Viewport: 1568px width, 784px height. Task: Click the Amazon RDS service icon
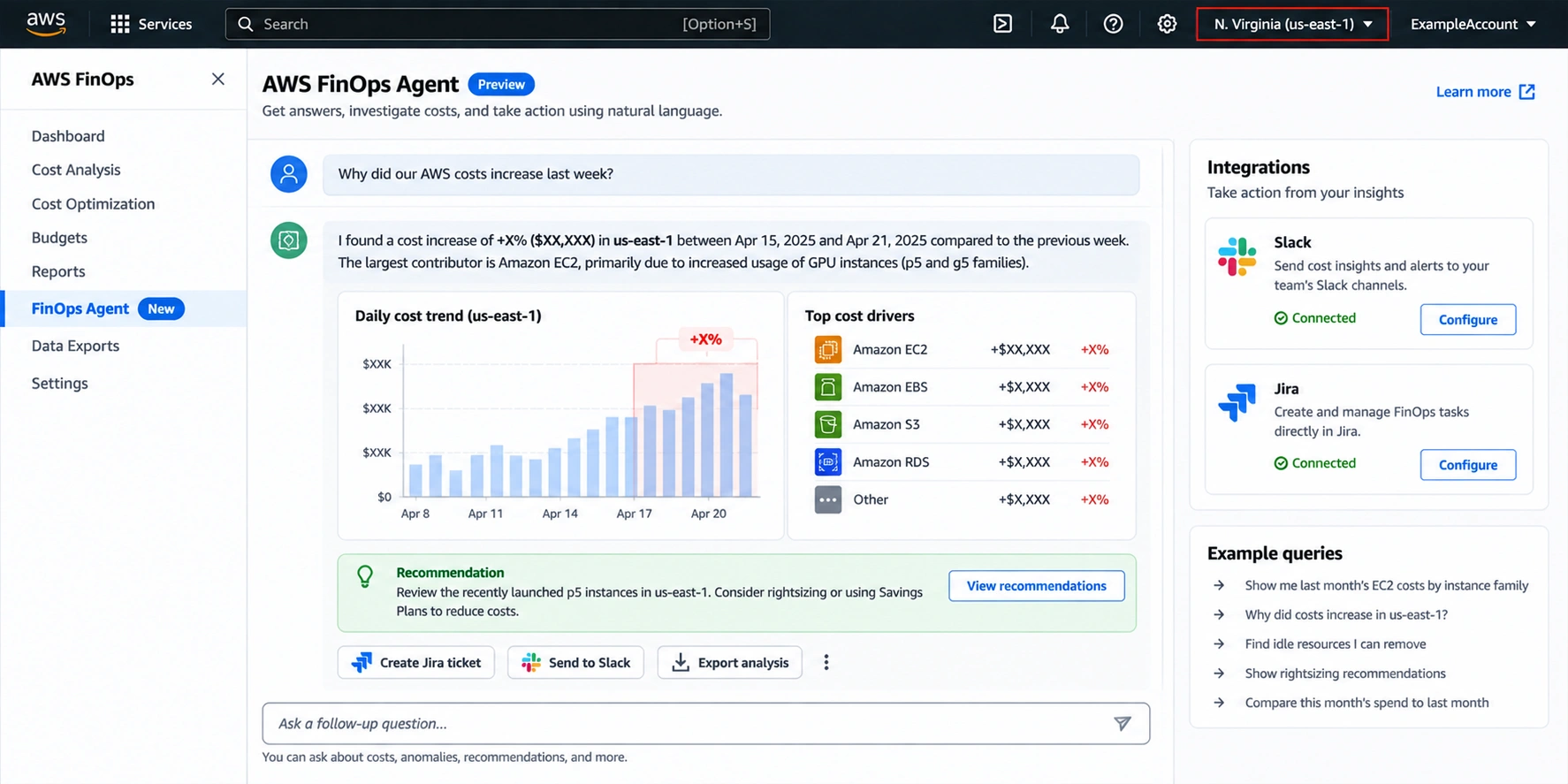(827, 461)
